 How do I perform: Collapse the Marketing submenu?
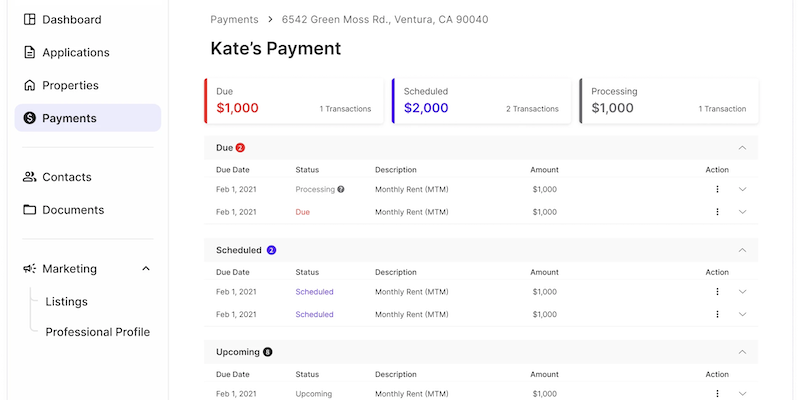point(146,269)
